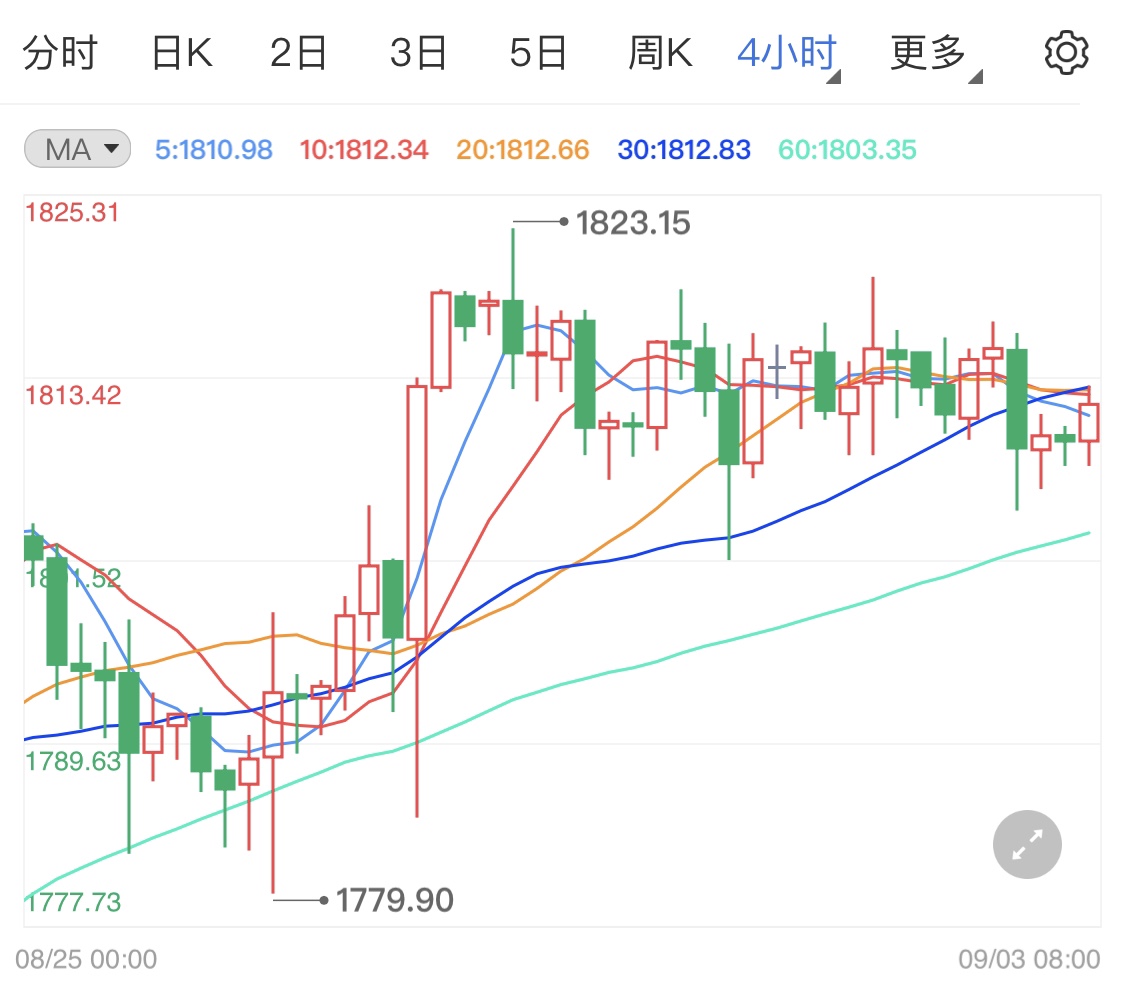Click the 1777.73 axis price label

73,902
